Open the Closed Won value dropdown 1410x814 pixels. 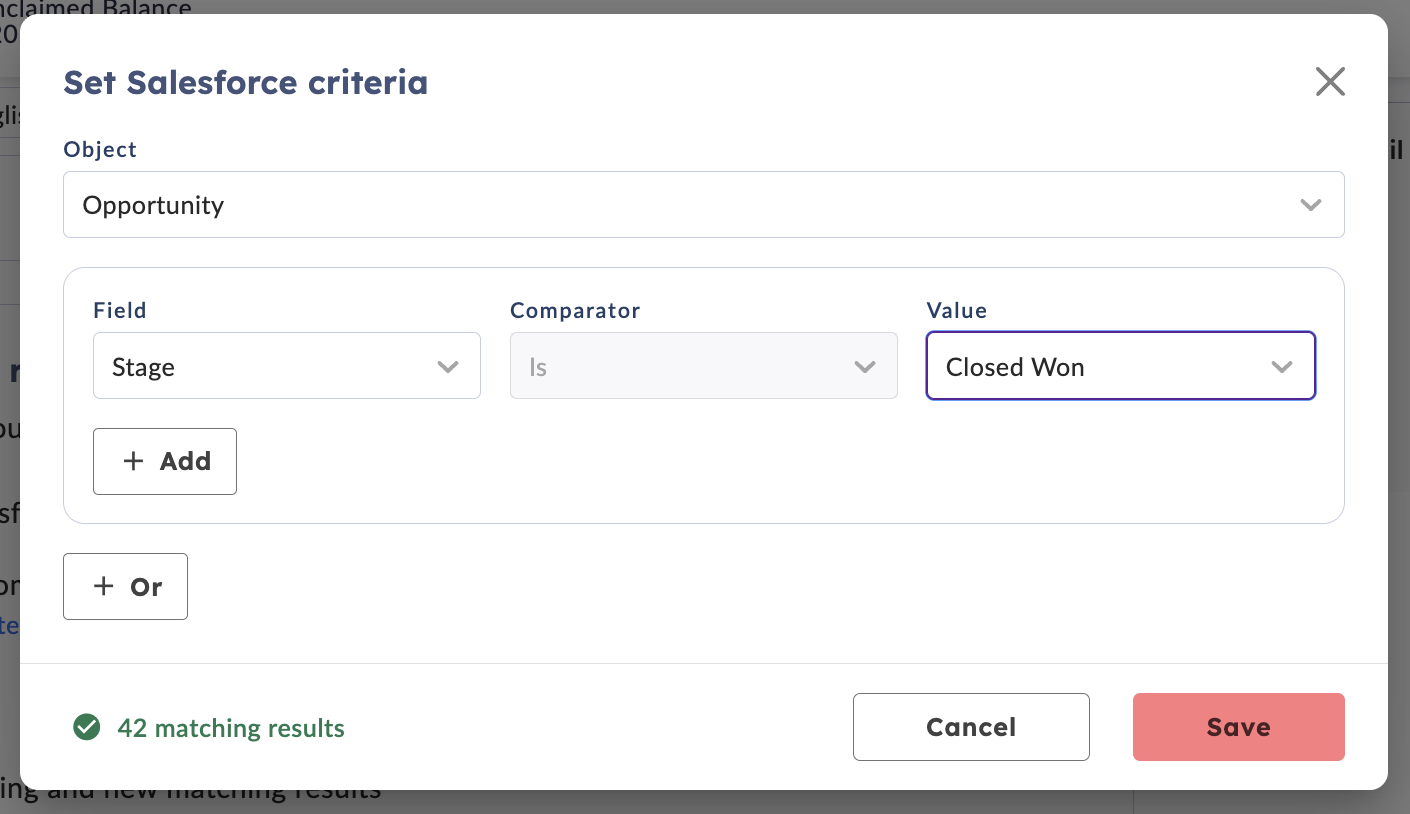tap(1121, 366)
